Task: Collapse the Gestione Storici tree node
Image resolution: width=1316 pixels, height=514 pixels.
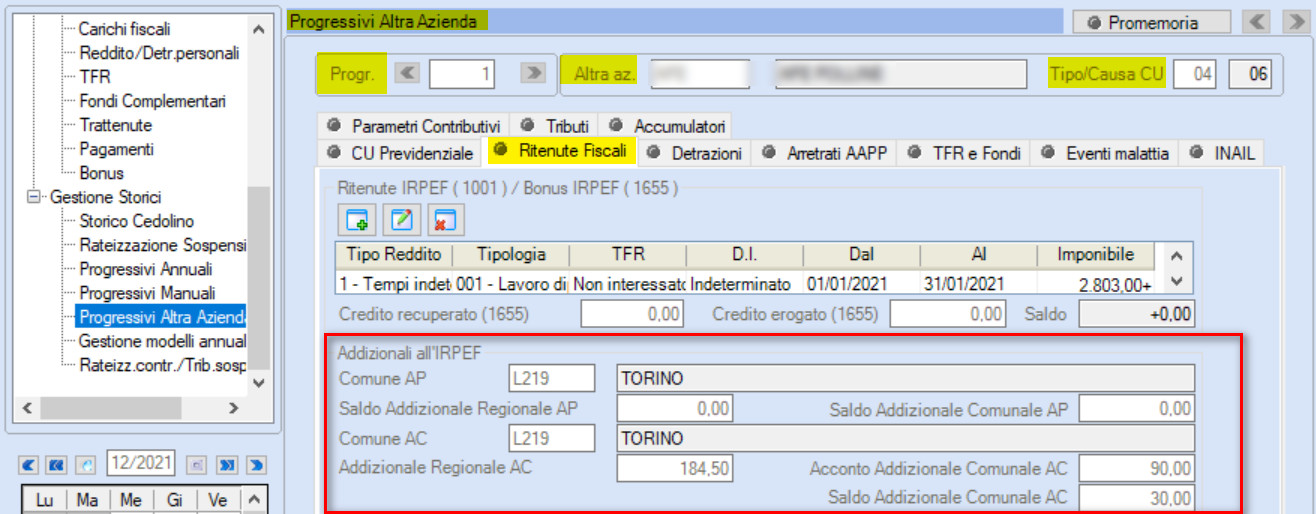Action: pyautogui.click(x=36, y=197)
